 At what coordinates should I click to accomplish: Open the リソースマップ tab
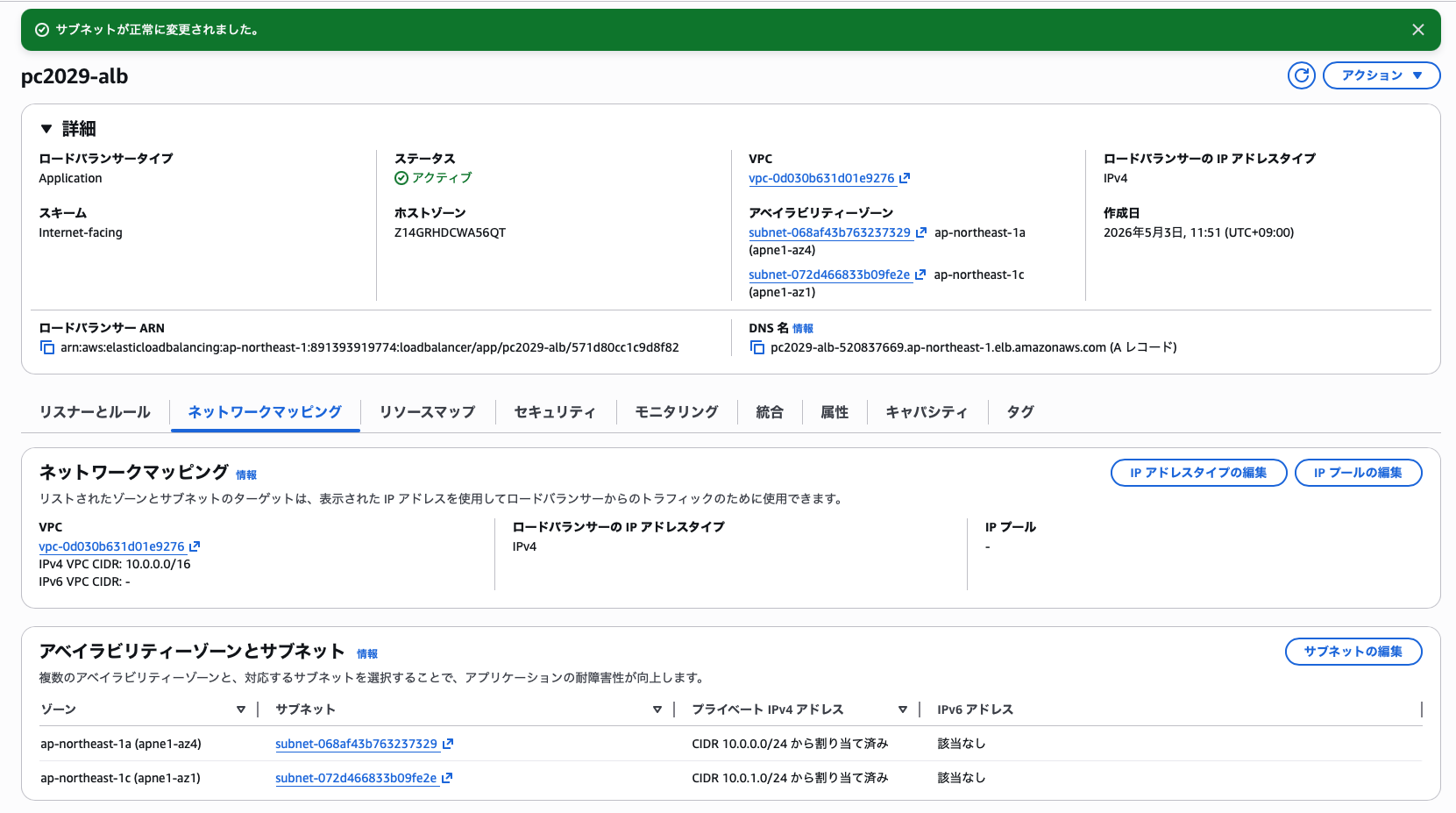point(427,412)
